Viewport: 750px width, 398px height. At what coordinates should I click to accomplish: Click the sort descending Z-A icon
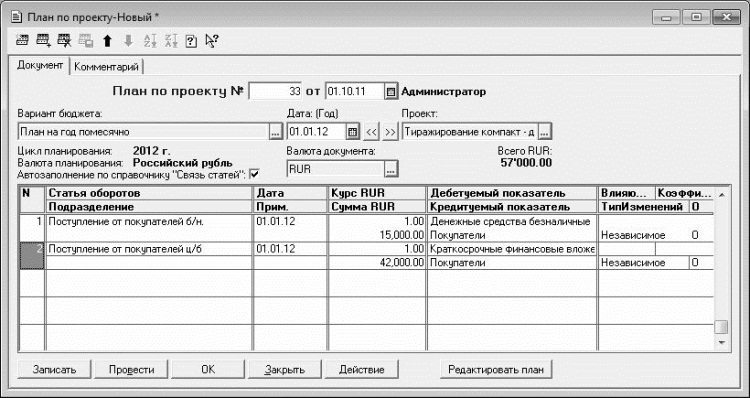(171, 41)
